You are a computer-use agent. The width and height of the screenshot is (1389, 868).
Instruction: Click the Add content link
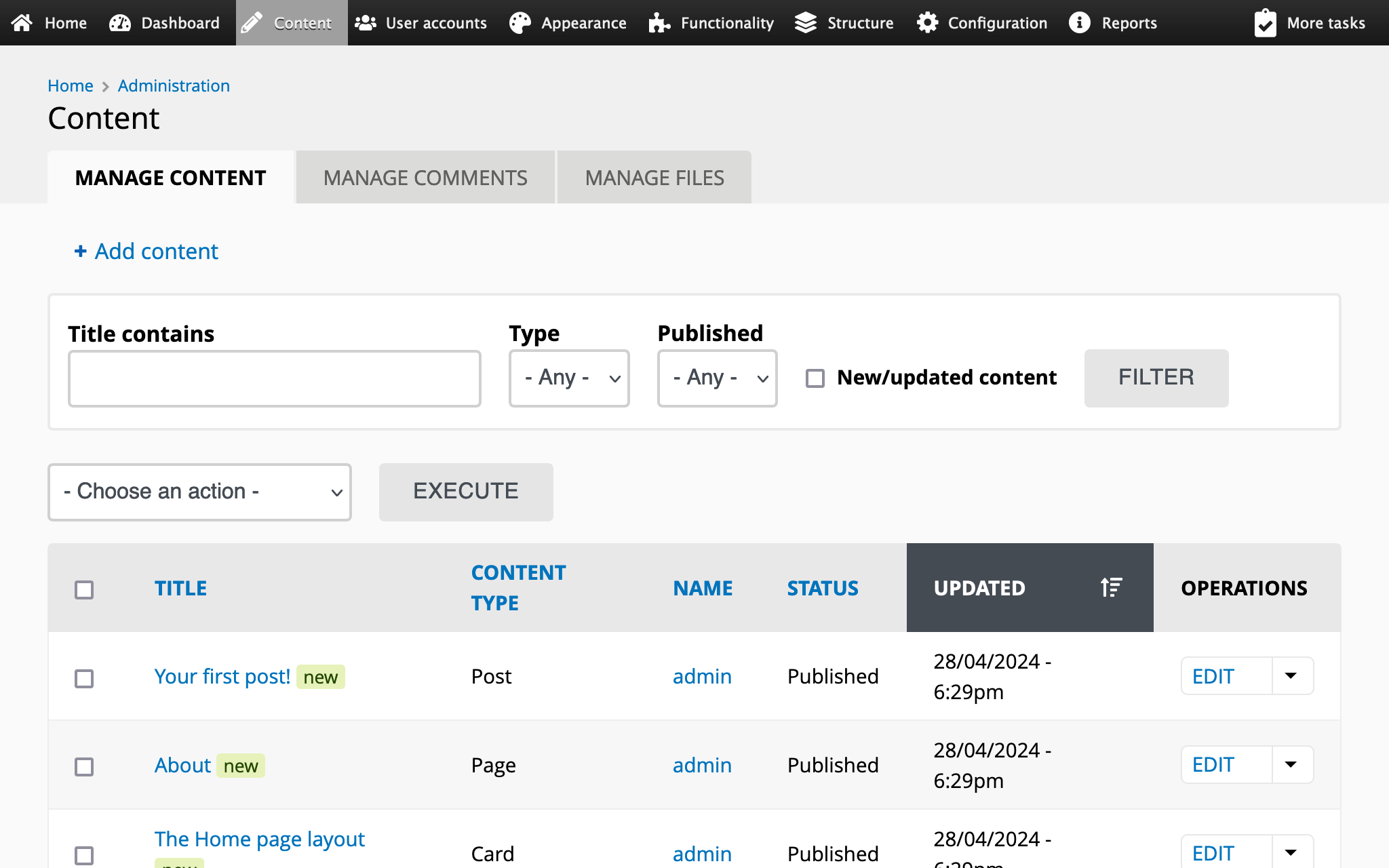pyautogui.click(x=146, y=252)
